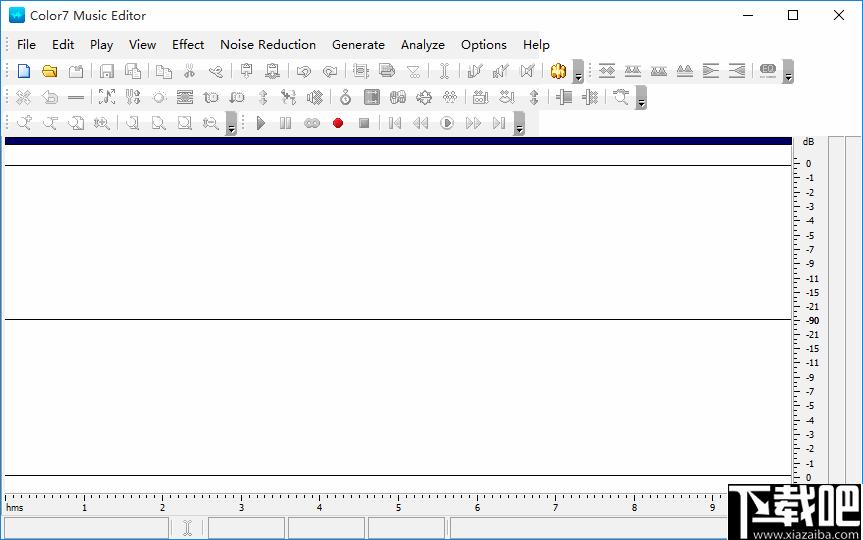Expand overflow arrow after the golden icon

[578, 72]
